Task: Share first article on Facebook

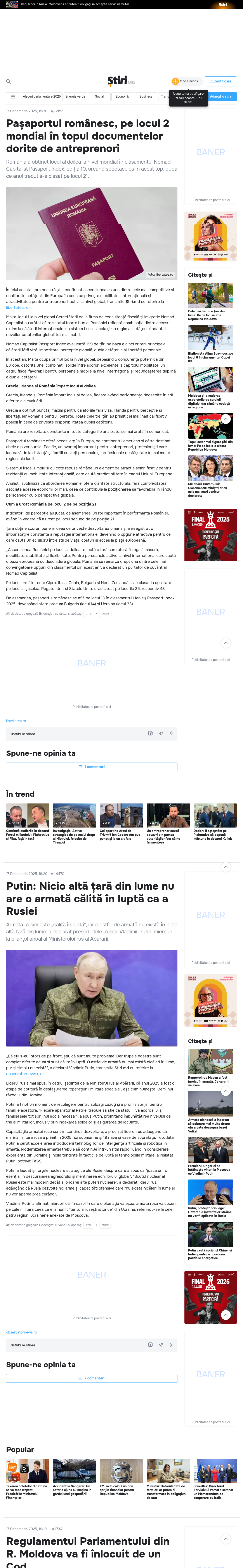Action: [150, 733]
